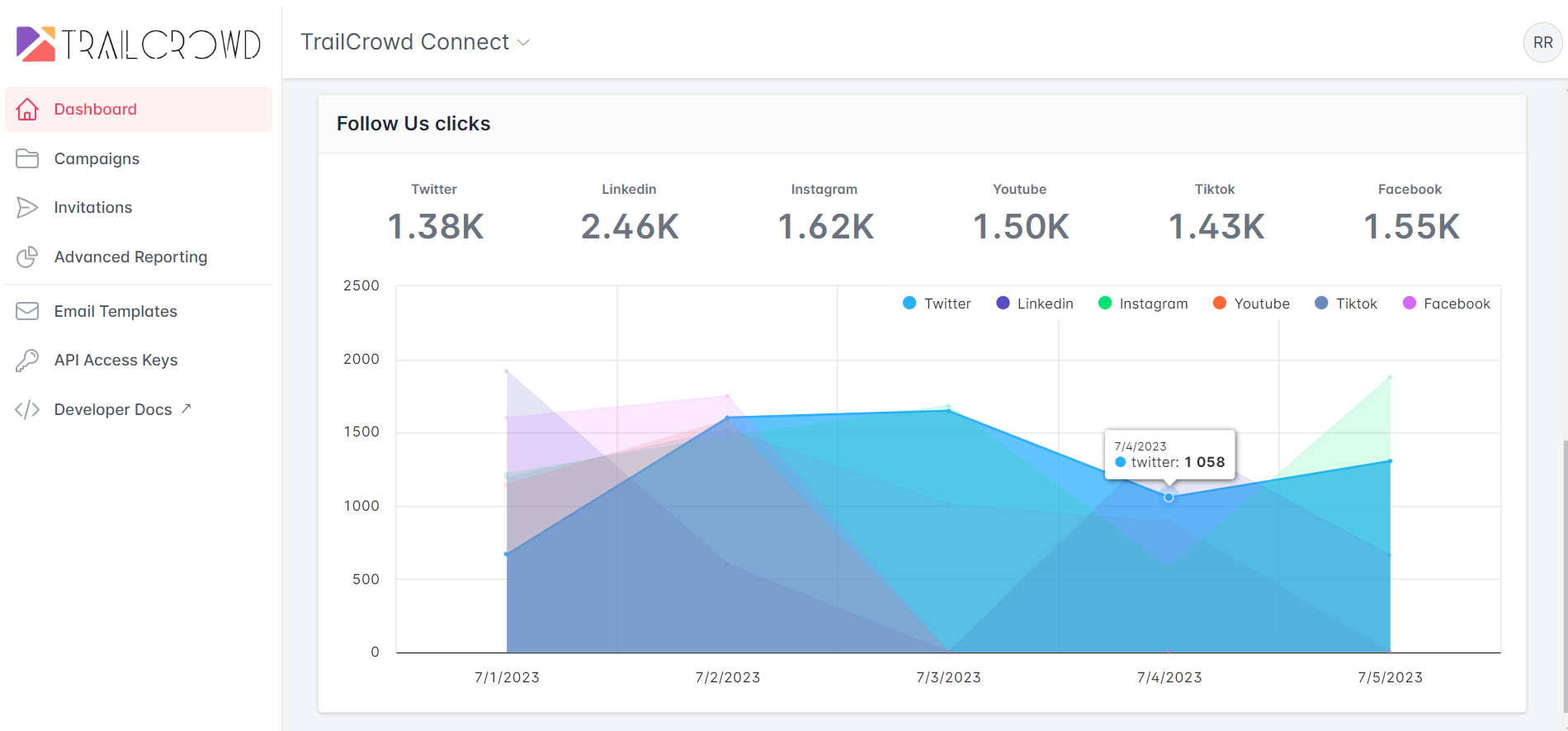
Task: Click the Facebook 1.55K total
Action: [1411, 227]
